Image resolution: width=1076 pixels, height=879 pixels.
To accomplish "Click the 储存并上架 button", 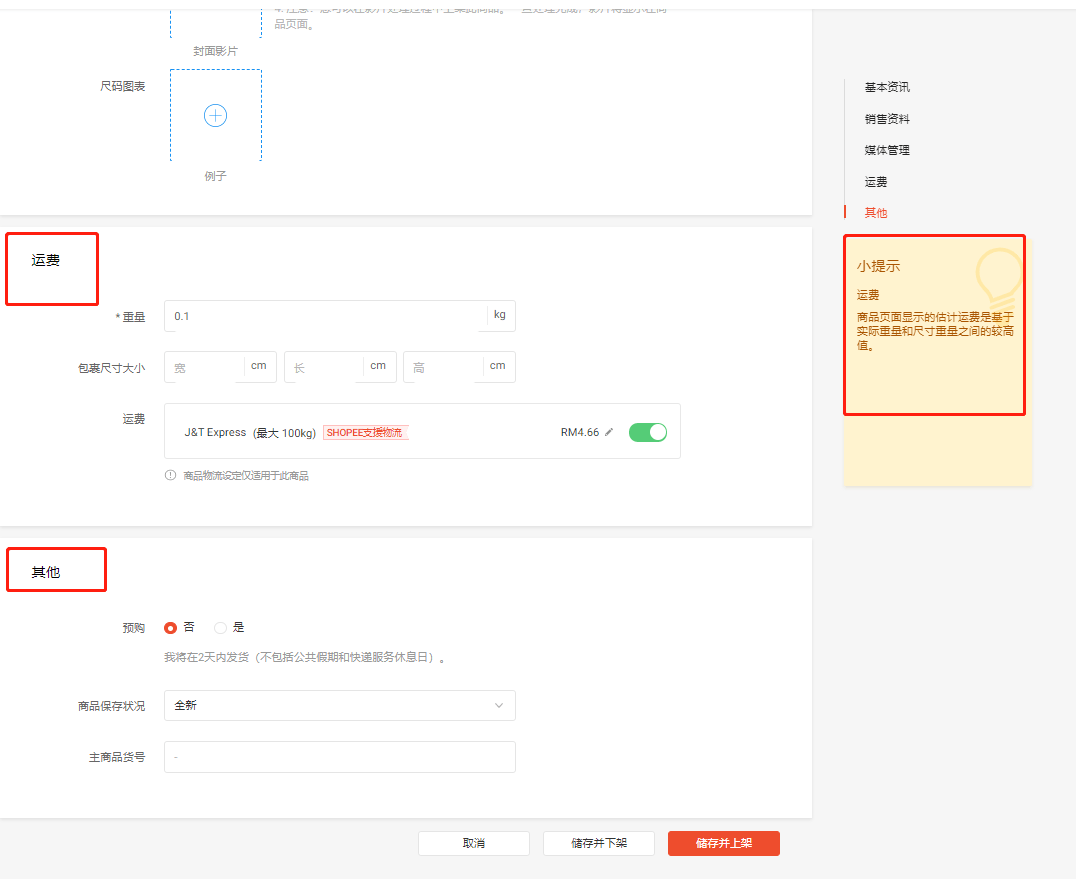I will point(723,843).
